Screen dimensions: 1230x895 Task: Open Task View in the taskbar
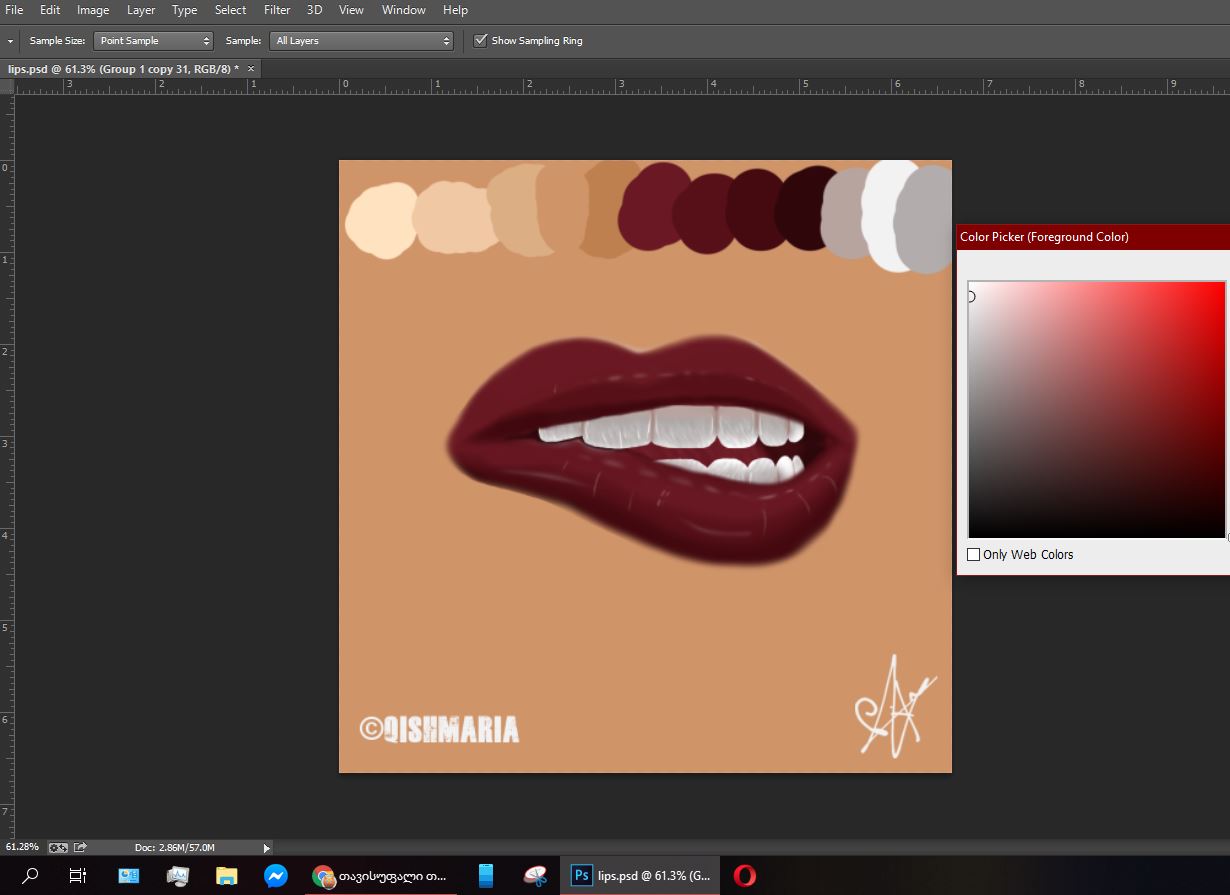(78, 876)
